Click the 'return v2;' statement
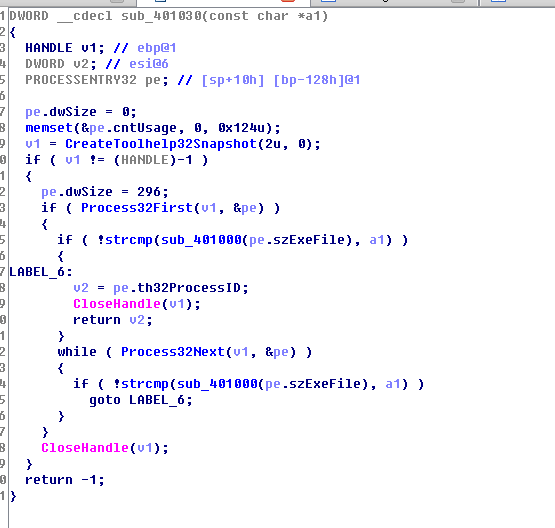The image size is (555, 528). point(113,320)
